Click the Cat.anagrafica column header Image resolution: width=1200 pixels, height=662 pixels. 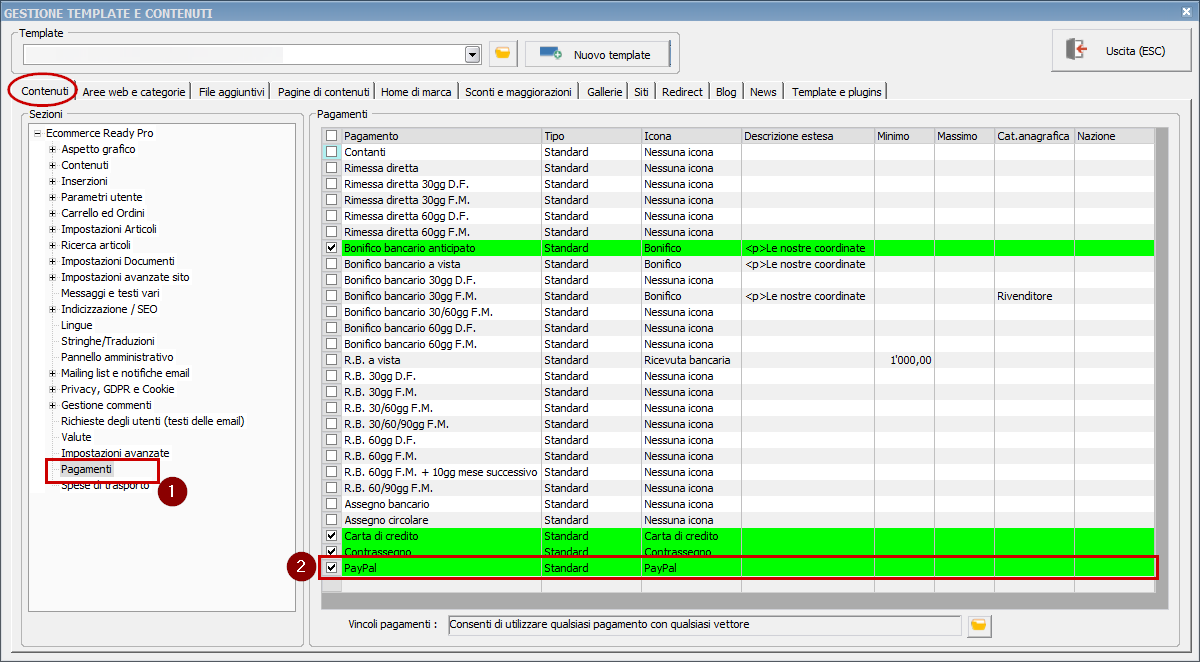click(1034, 136)
